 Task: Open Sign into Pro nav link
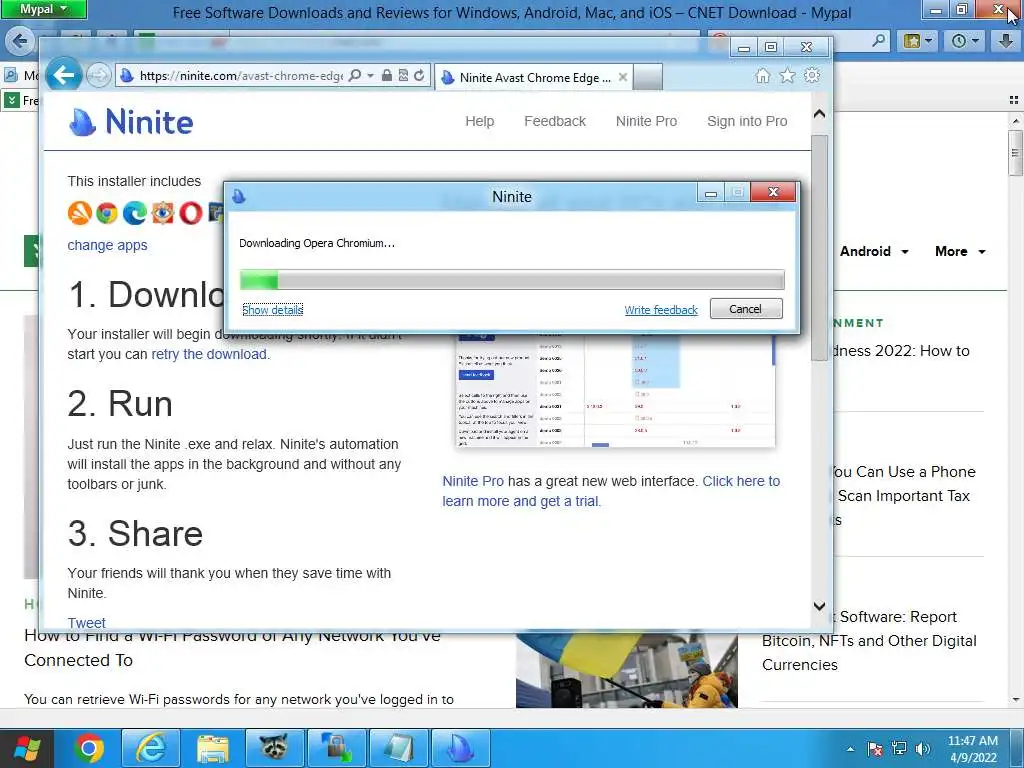click(x=747, y=121)
